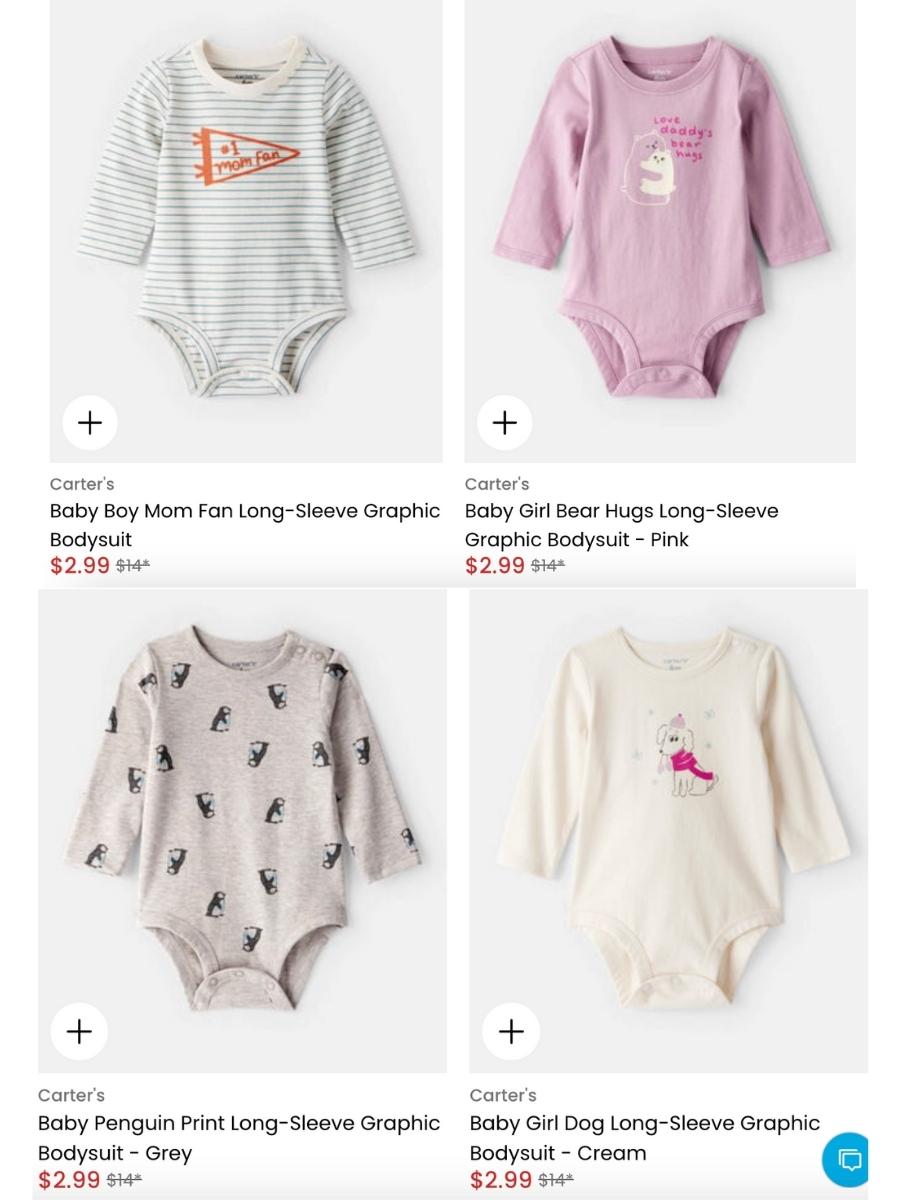This screenshot has width=900, height=1200.
Task: Click the quick-add plus icon on Mom Fan bodysuit
Action: [89, 422]
